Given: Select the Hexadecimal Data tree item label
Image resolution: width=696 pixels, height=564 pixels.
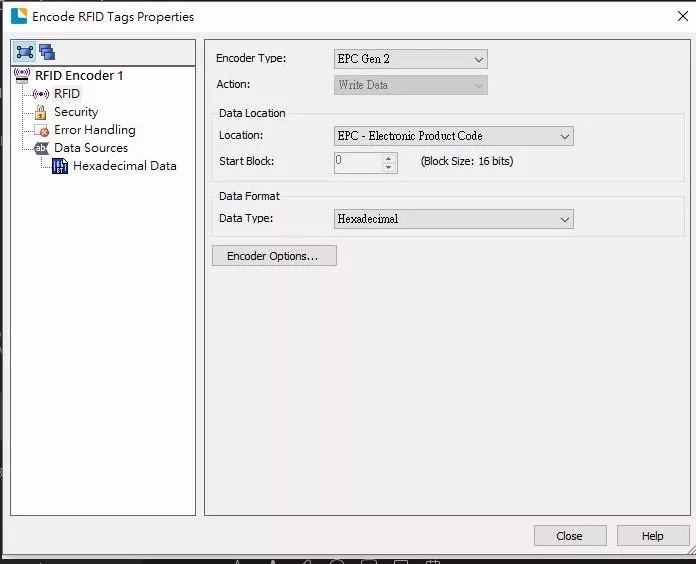Looking at the screenshot, I should pos(124,166).
